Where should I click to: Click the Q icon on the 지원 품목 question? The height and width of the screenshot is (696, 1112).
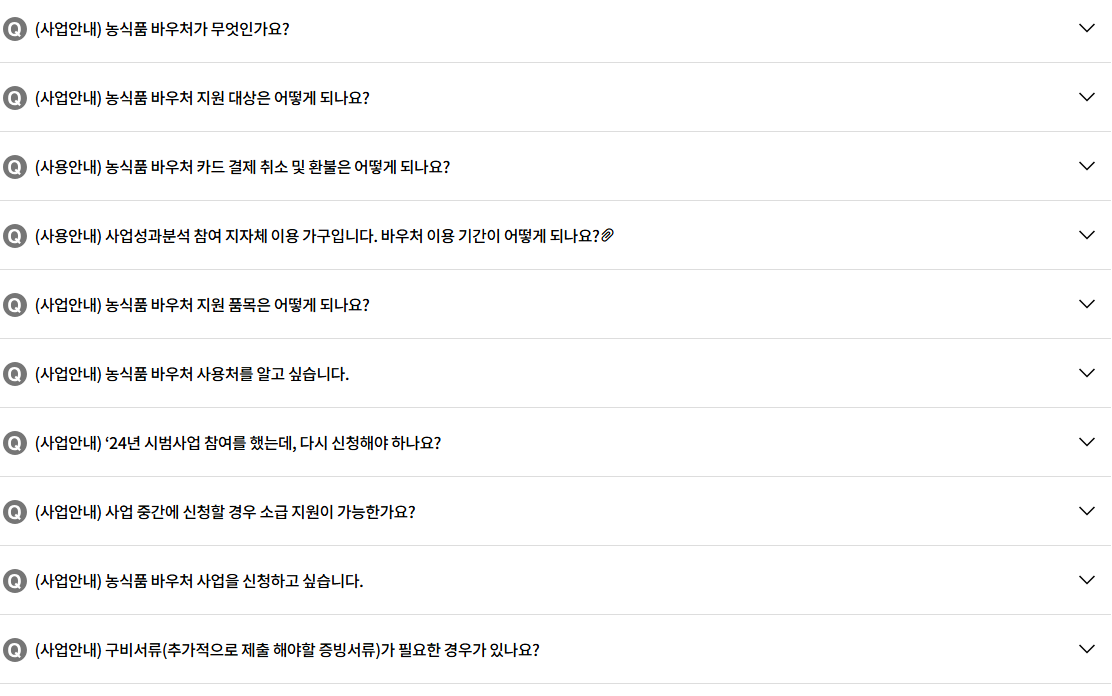point(13,305)
